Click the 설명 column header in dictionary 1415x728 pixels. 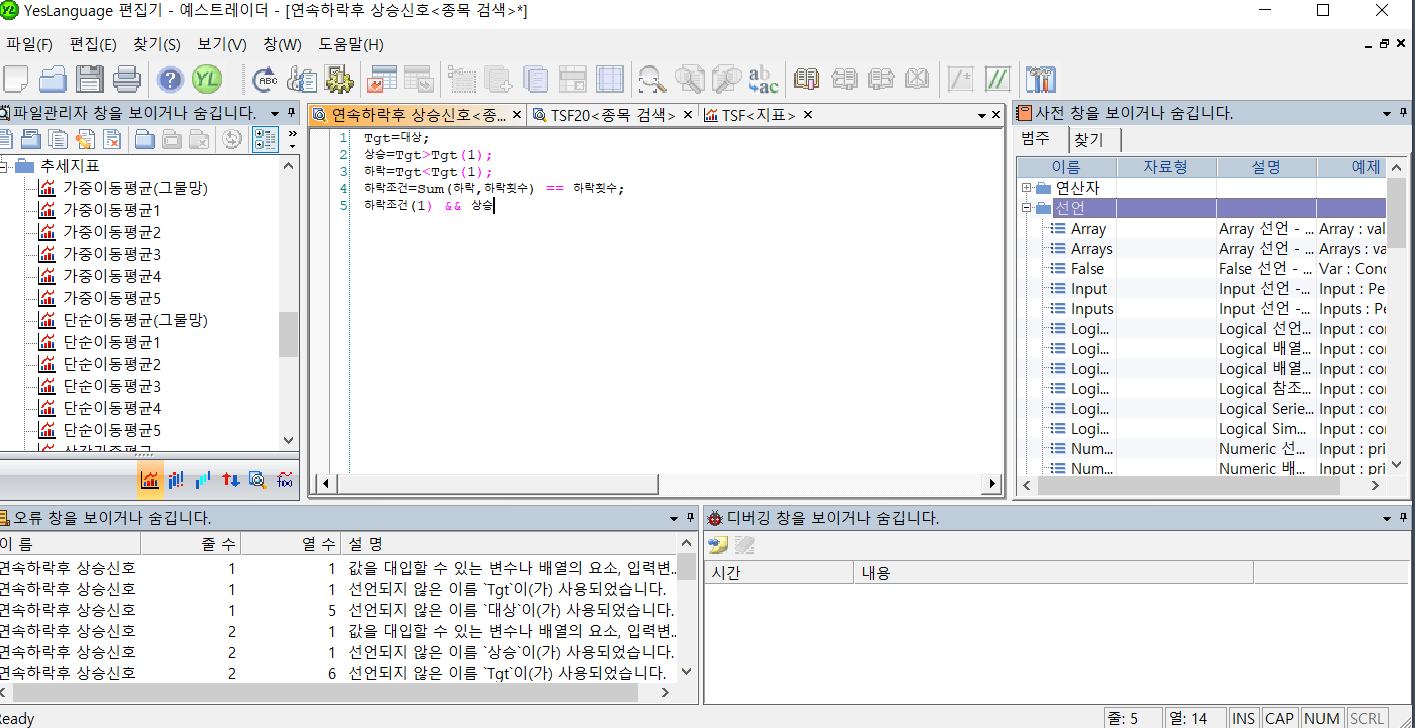[1265, 167]
